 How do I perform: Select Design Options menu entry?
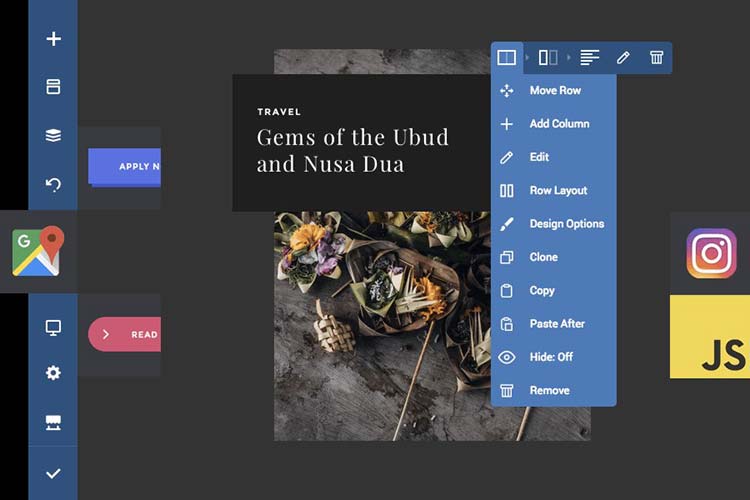pos(566,224)
